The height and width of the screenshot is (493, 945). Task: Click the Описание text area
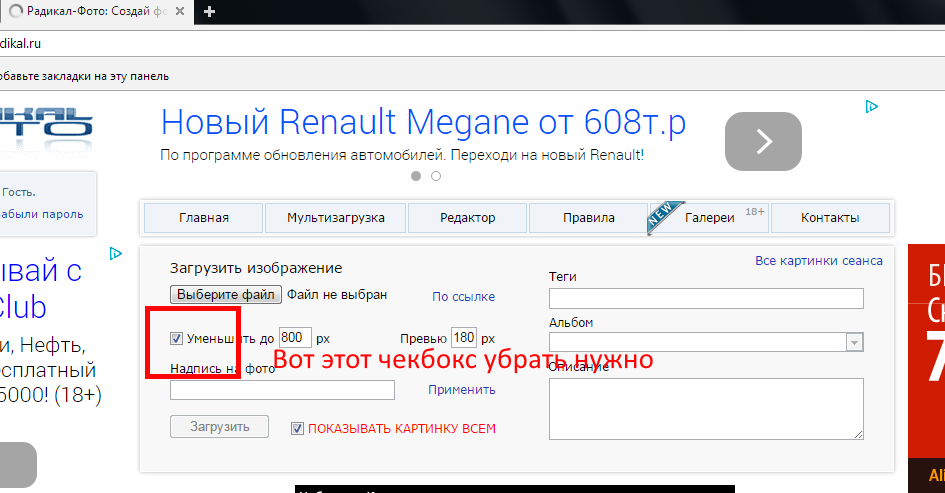706,408
